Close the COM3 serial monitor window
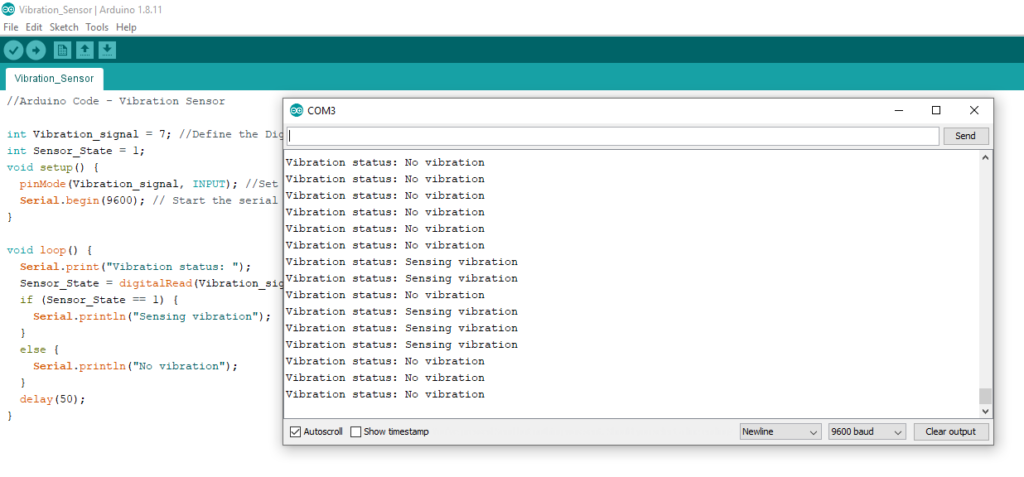This screenshot has width=1024, height=477. [x=974, y=110]
